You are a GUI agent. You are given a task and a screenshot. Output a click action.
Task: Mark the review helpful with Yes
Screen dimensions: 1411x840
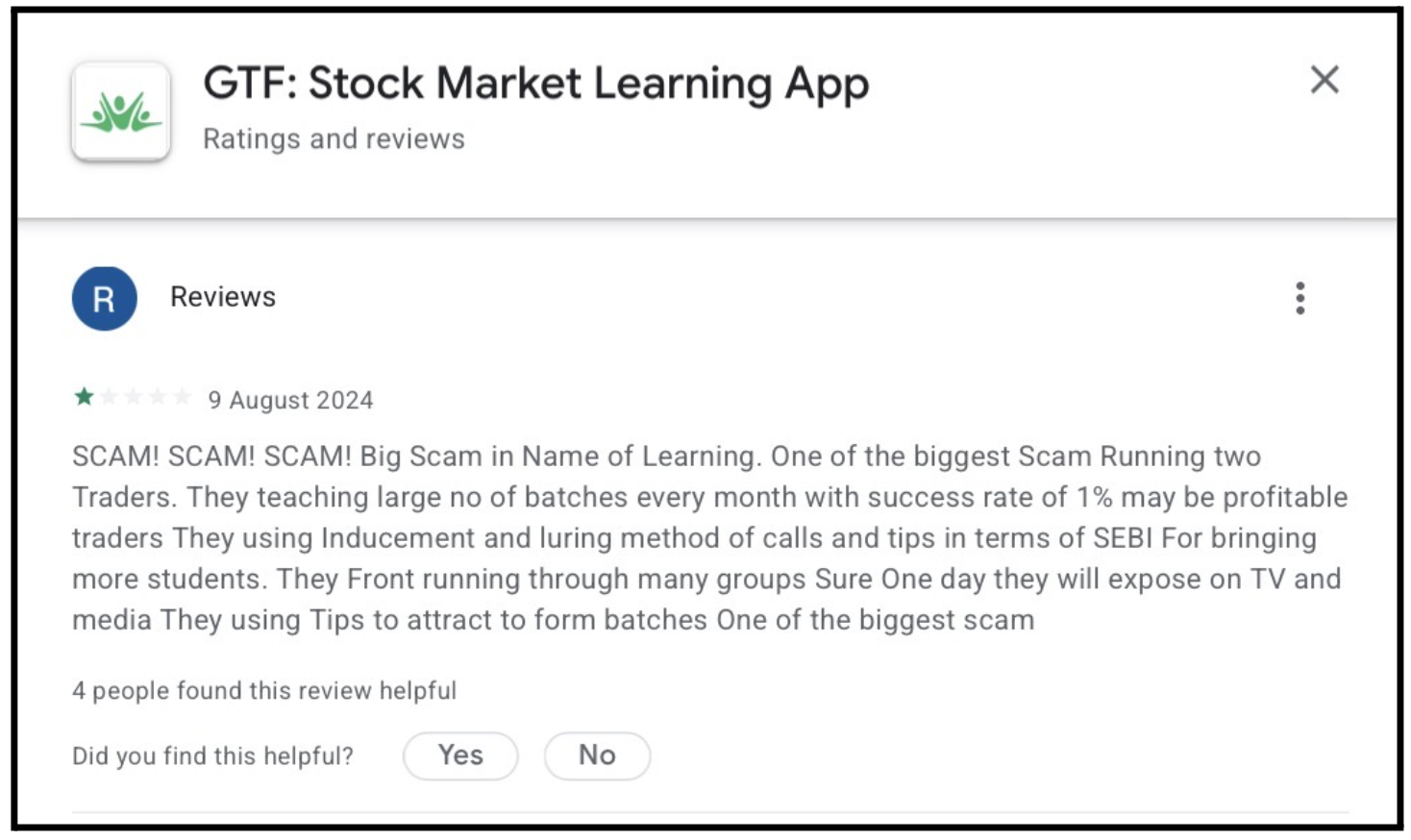pyautogui.click(x=460, y=755)
